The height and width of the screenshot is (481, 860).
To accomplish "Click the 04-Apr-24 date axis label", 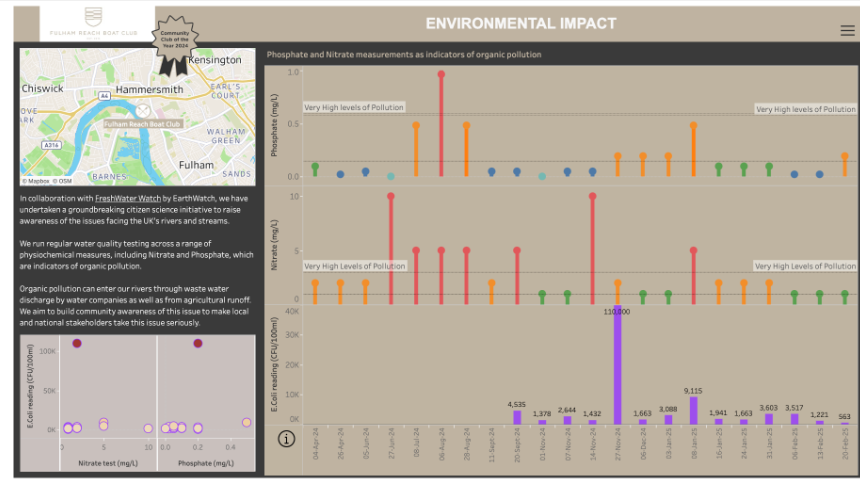I will tap(315, 444).
